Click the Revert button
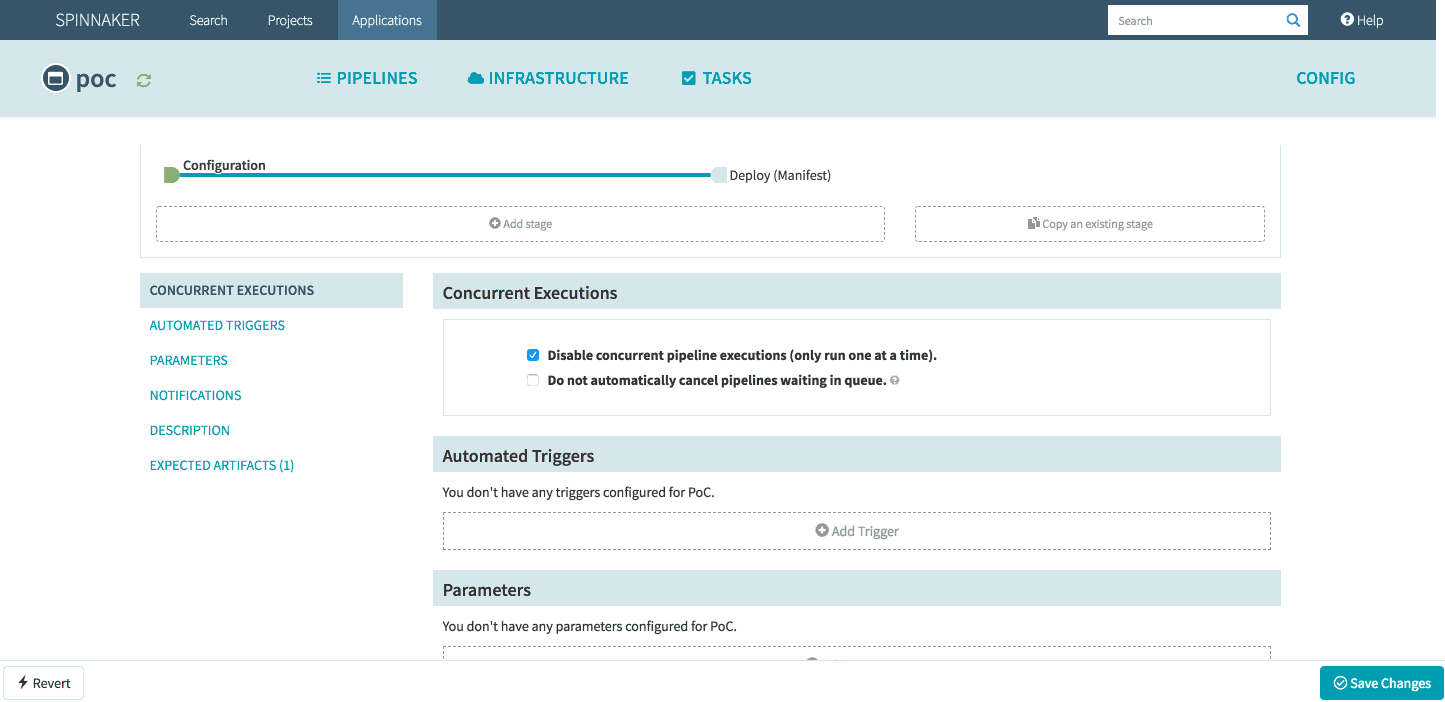 [x=44, y=683]
